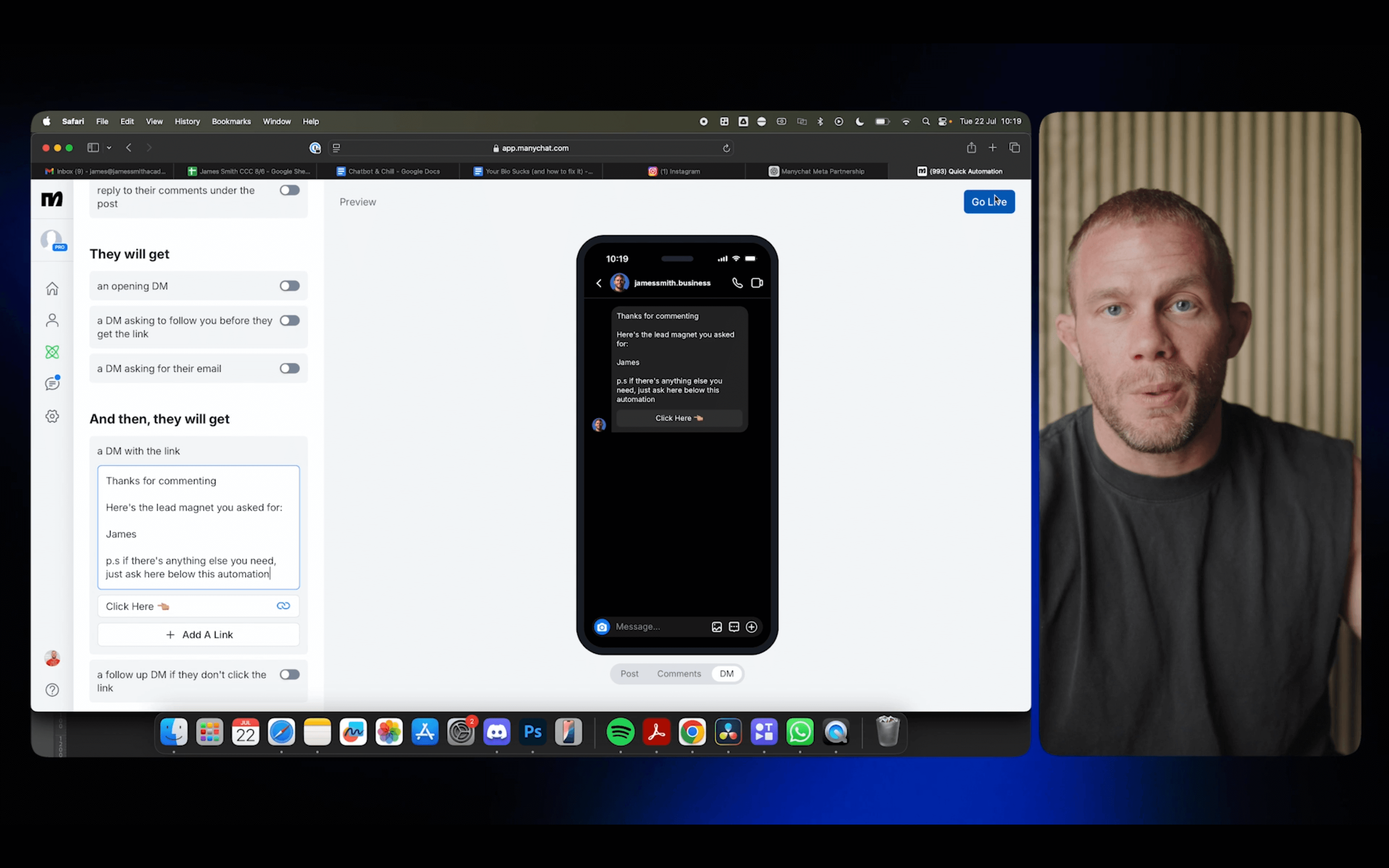Click the Help question mark icon
This screenshot has width=1389, height=868.
[52, 690]
